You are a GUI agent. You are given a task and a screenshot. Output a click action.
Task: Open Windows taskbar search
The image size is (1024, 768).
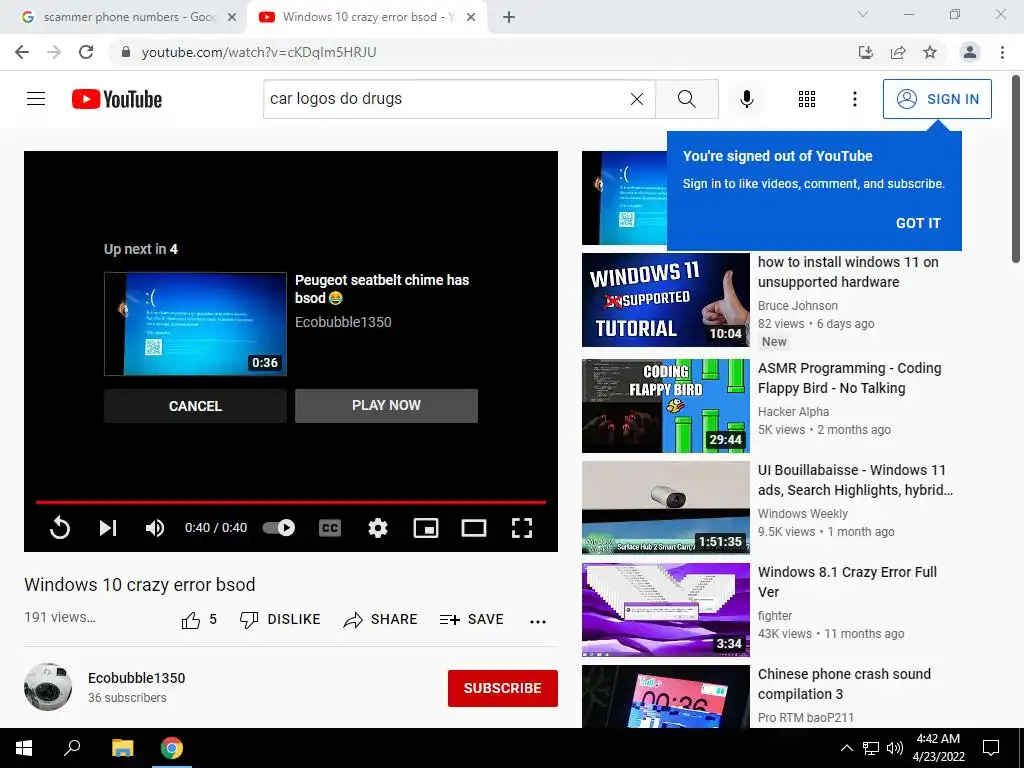point(72,748)
